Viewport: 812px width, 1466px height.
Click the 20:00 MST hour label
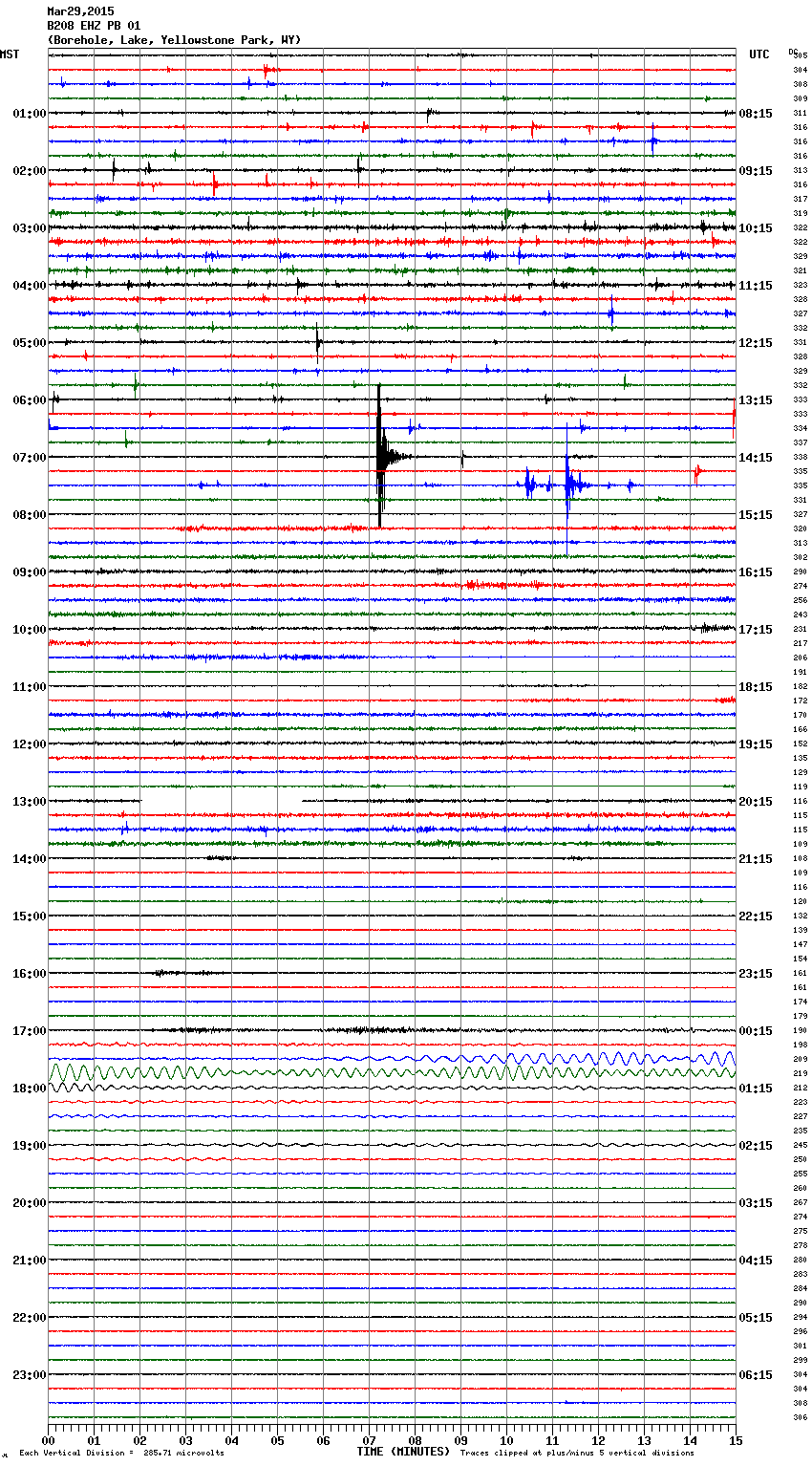30,1203
